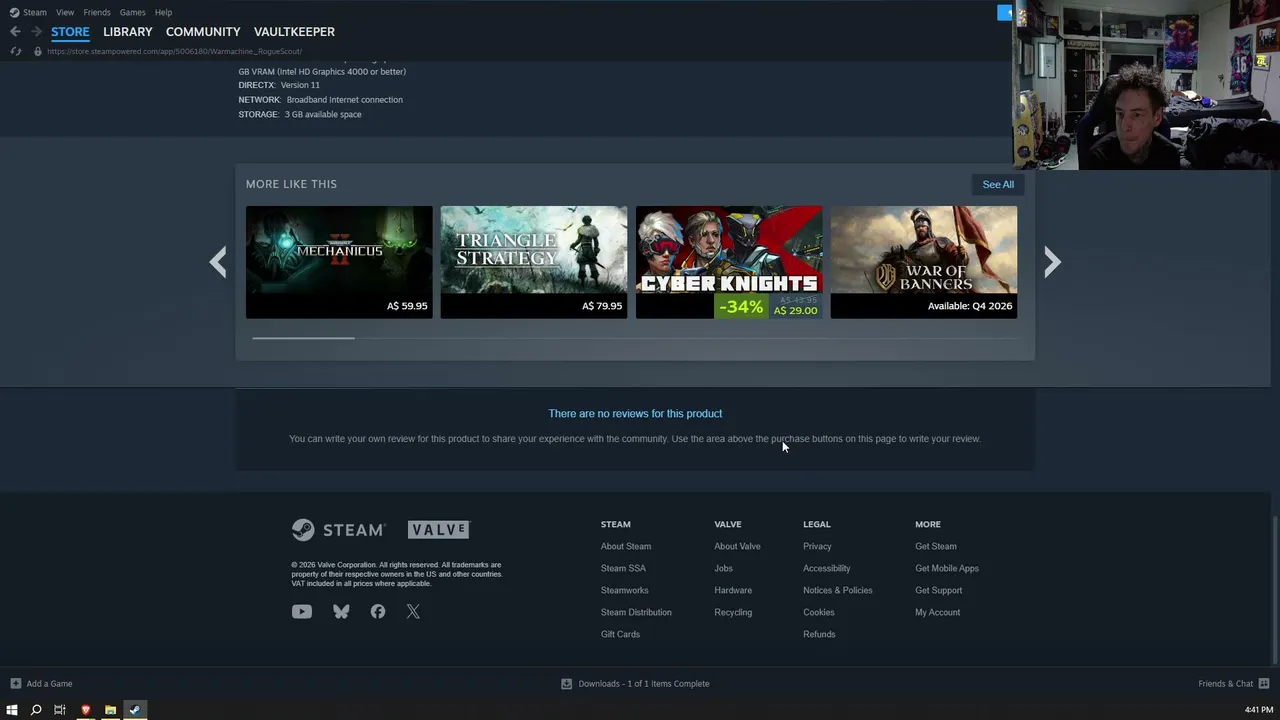Click the store URL address field
Screen dimensions: 1280x720
tap(174, 51)
